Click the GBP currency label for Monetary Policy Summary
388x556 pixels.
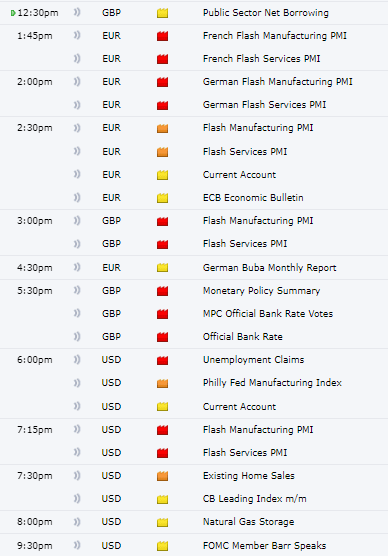point(111,291)
